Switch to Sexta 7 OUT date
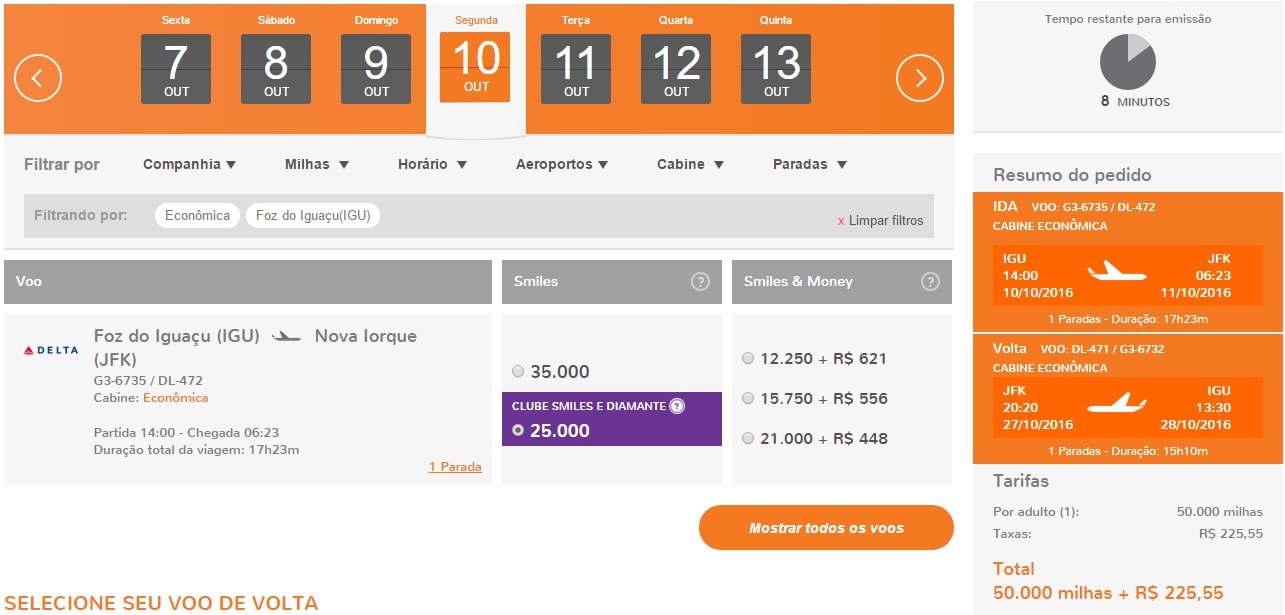 point(176,60)
